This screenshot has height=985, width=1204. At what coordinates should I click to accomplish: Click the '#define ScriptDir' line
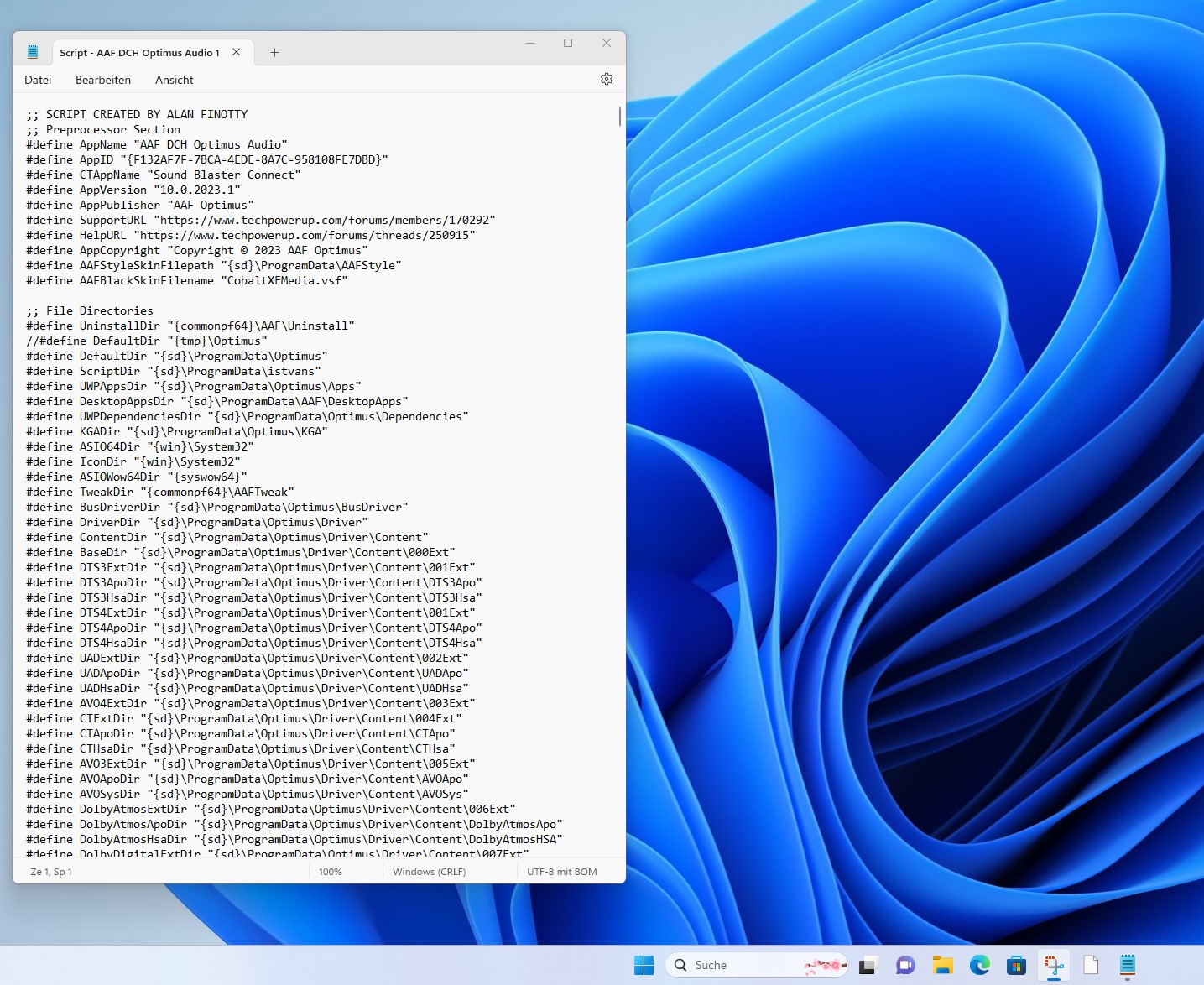click(174, 371)
